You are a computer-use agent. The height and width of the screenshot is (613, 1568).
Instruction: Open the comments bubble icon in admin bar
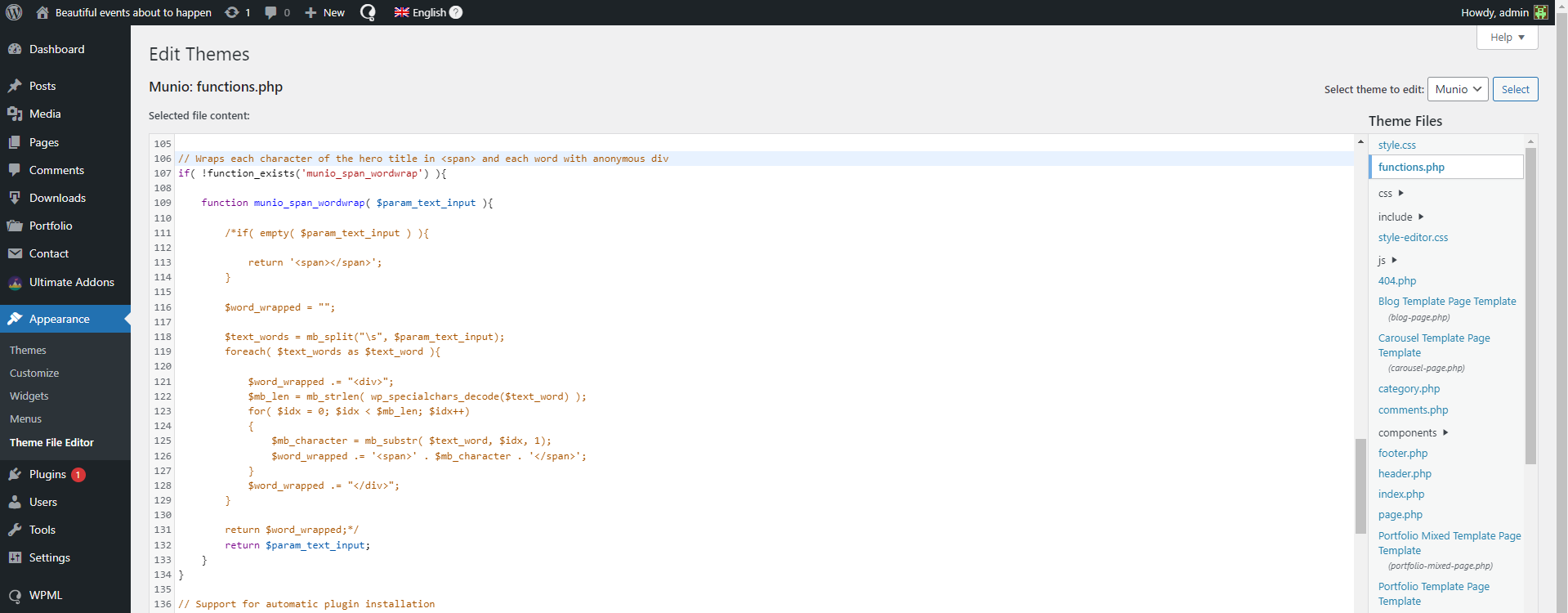[270, 12]
